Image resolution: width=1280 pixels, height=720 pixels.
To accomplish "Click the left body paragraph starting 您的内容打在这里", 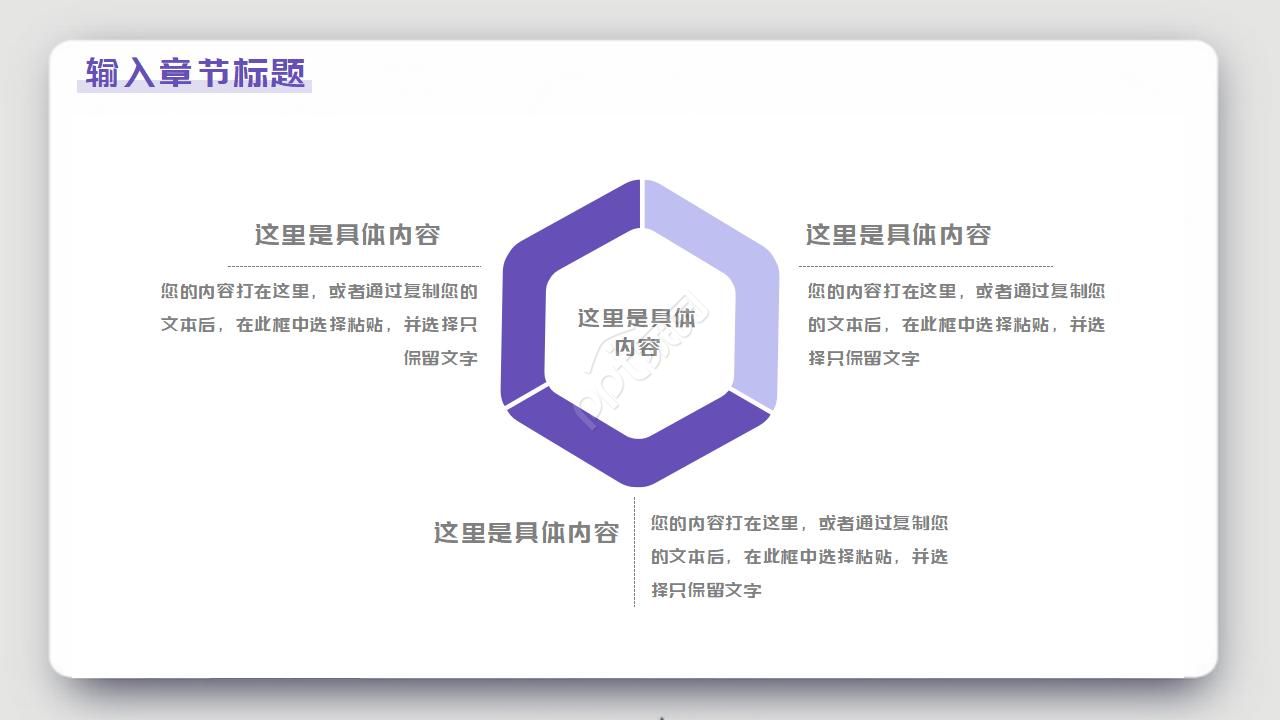I will [320, 325].
